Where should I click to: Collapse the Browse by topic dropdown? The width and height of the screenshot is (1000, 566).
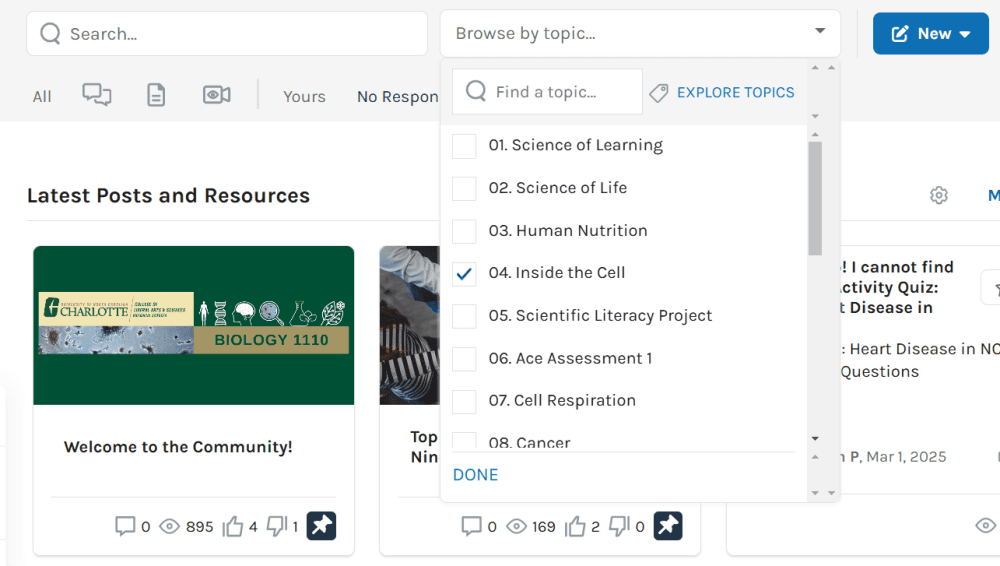pyautogui.click(x=820, y=32)
